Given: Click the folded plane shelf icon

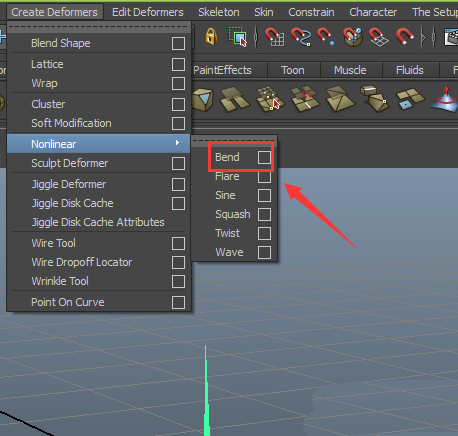Looking at the screenshot, I should coord(340,99).
